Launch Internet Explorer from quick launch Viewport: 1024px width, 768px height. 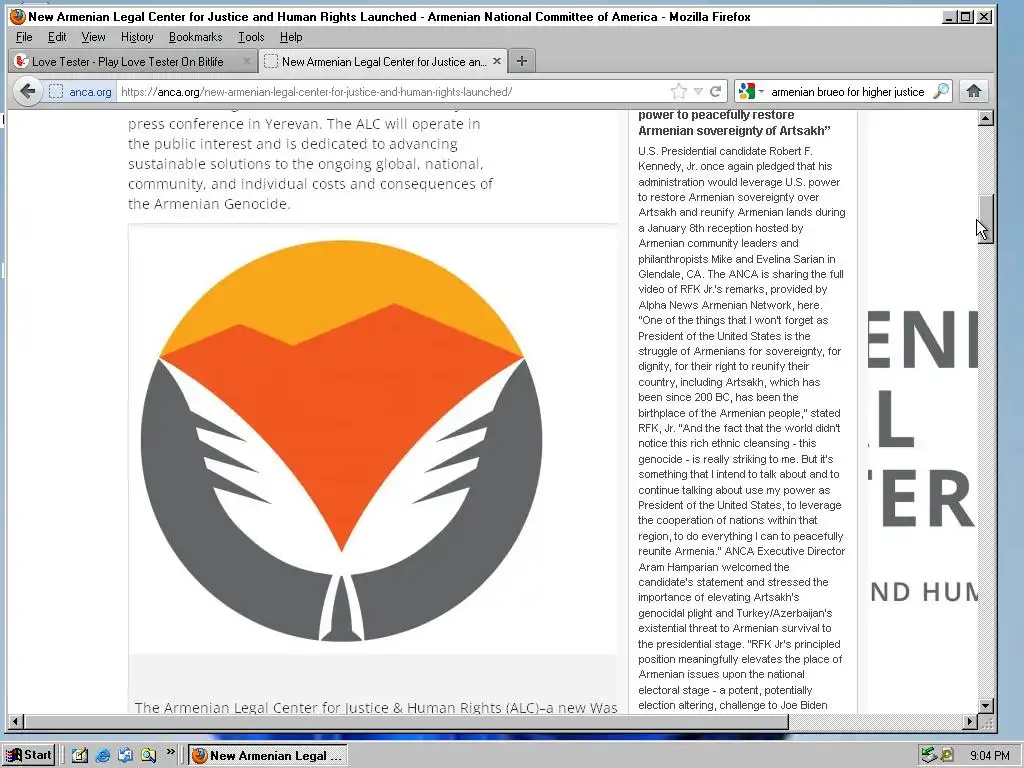(x=103, y=755)
